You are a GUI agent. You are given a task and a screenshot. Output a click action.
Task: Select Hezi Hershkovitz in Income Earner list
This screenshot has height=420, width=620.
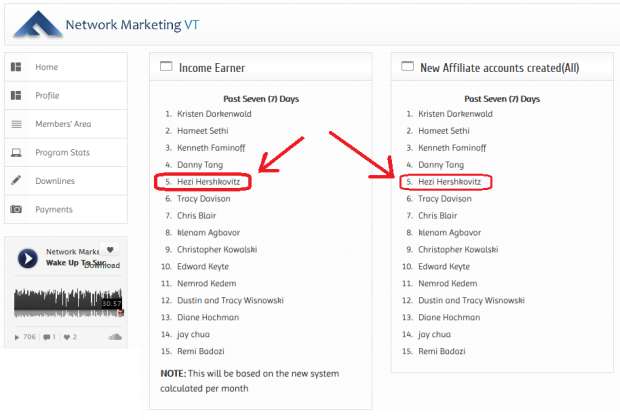208,182
